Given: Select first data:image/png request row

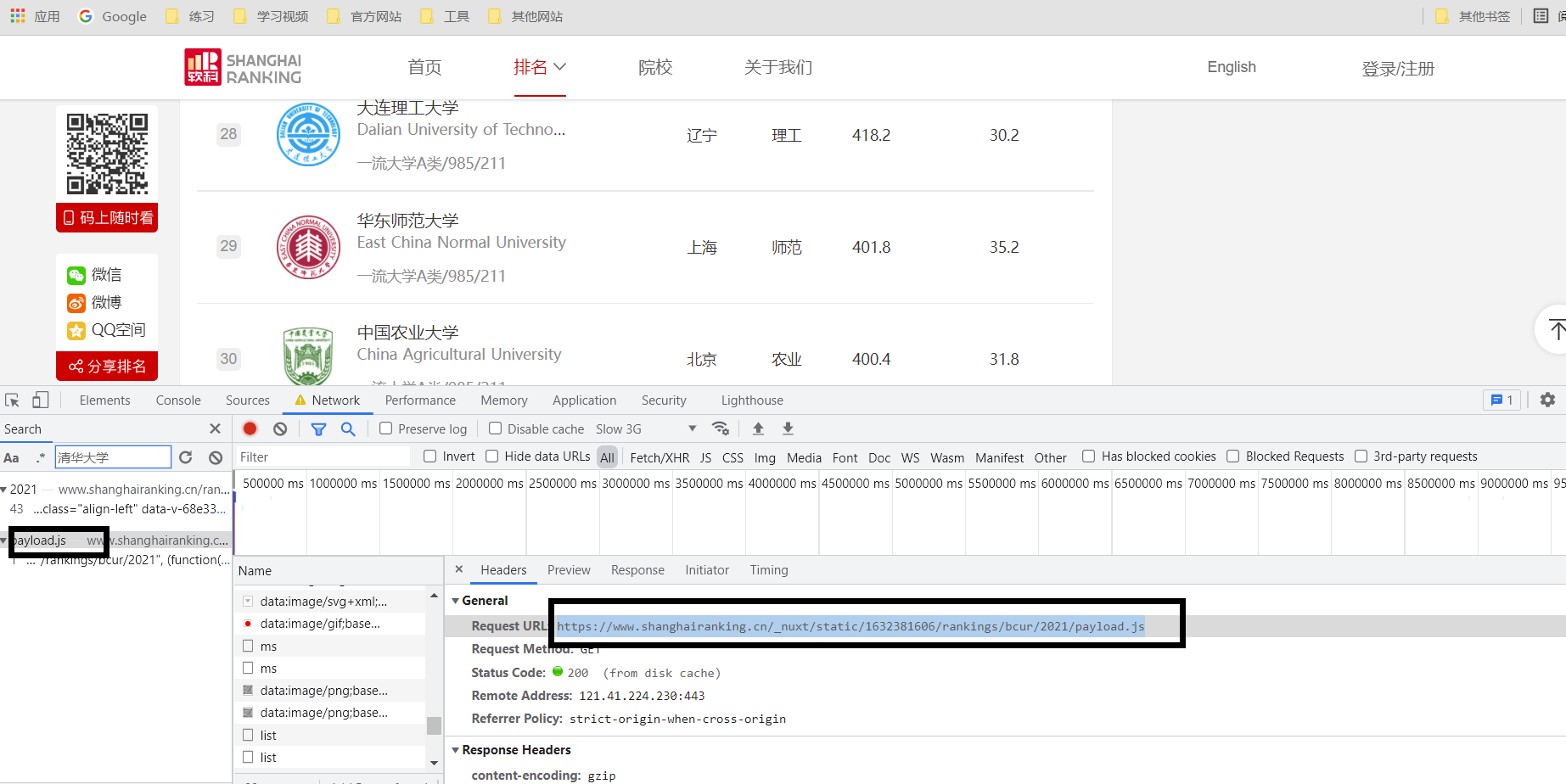Looking at the screenshot, I should click(x=329, y=691).
